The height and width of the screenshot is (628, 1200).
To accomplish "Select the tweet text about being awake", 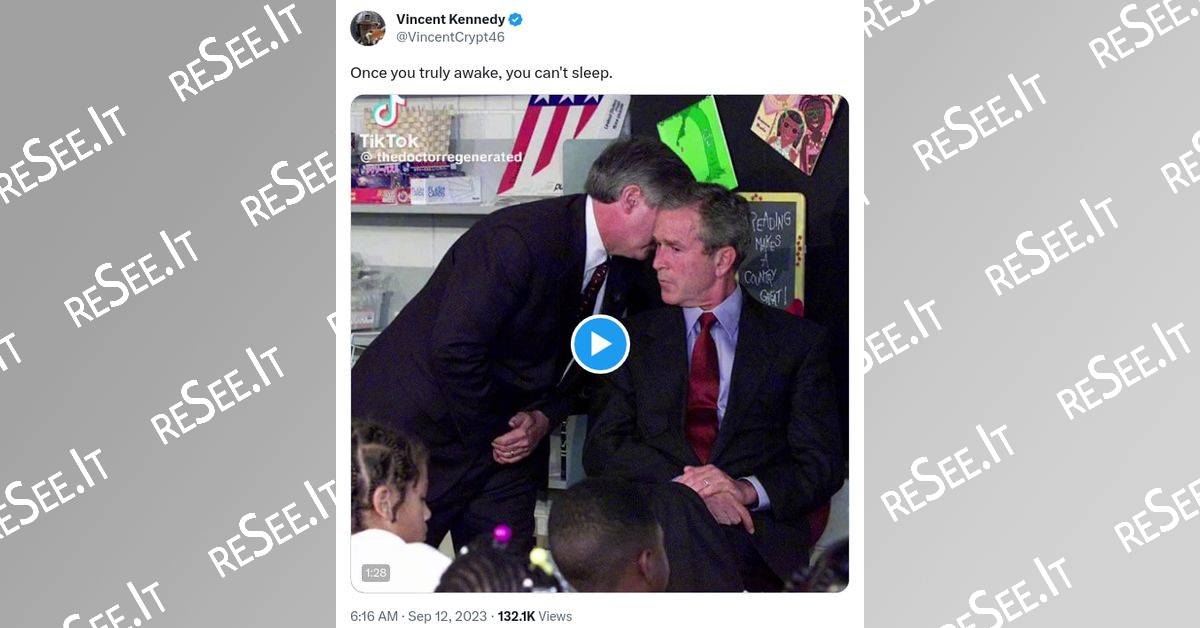I will point(481,73).
